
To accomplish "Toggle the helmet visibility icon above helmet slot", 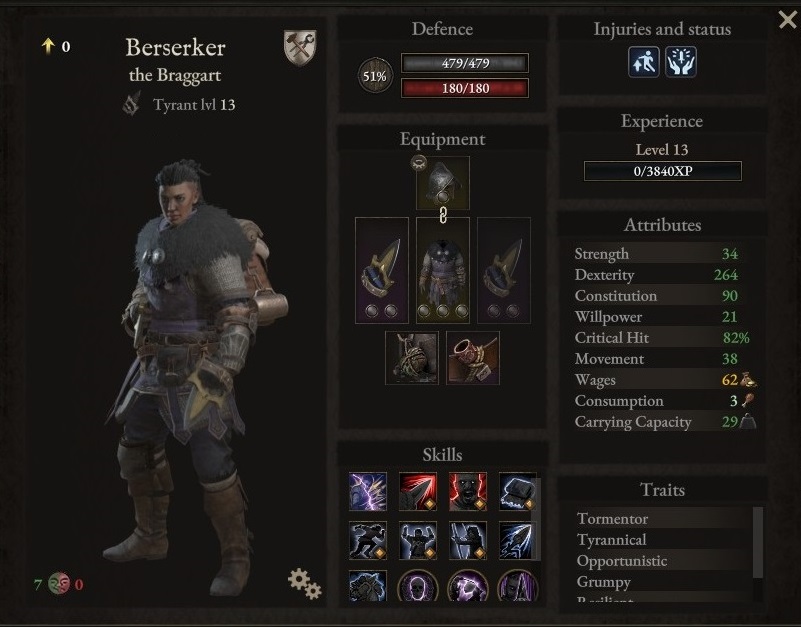I will 419,163.
